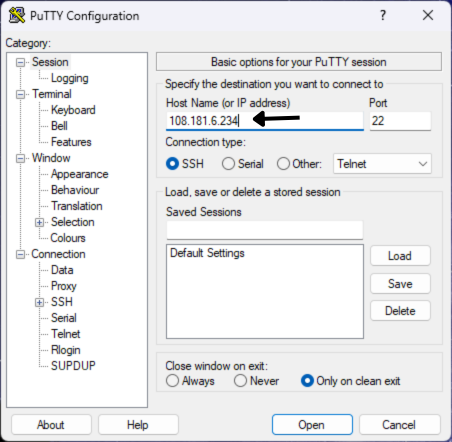Open the Keyboard settings category
Image resolution: width=452 pixels, height=442 pixels.
73,110
